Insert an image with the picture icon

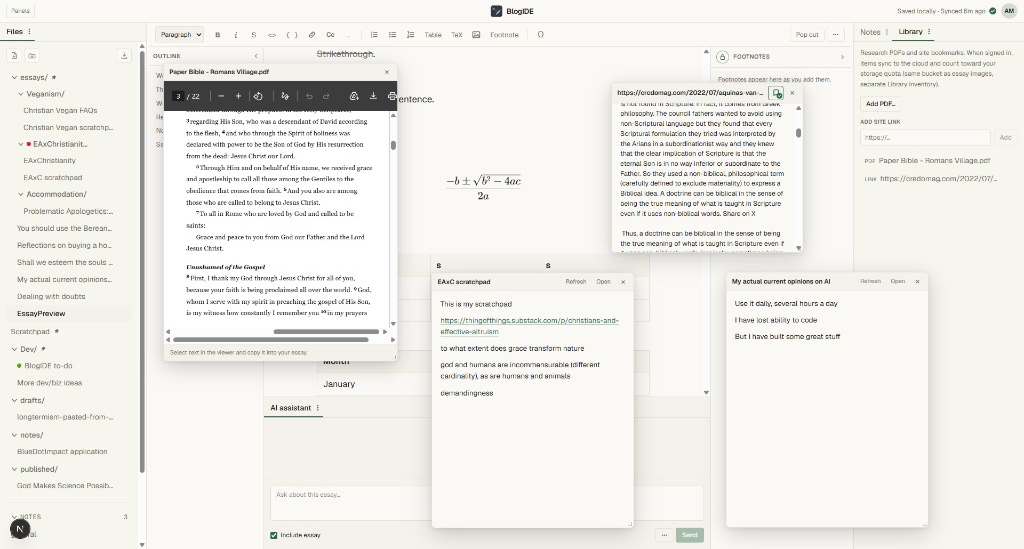(x=476, y=35)
